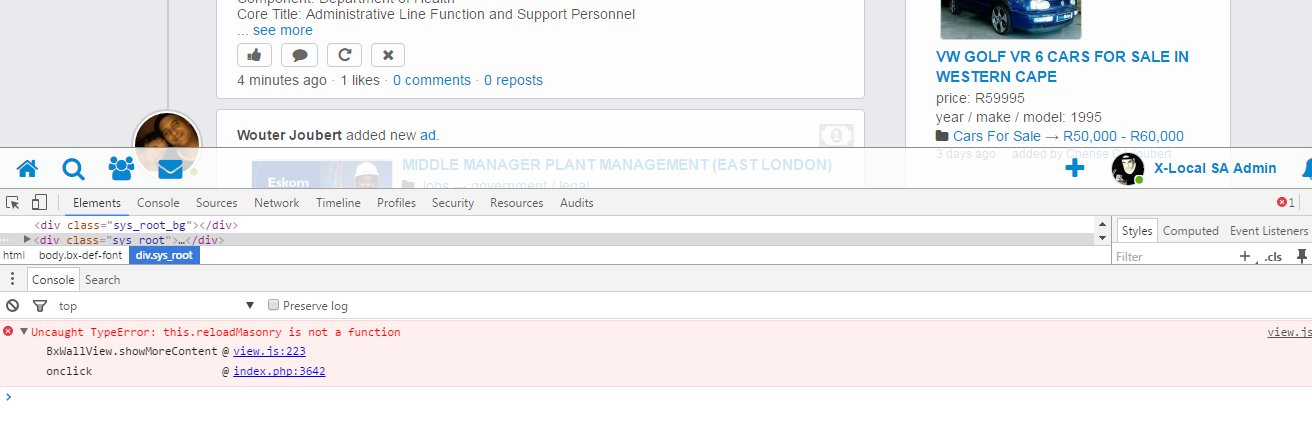Toggle the device mode icon in DevTools

pos(39,202)
